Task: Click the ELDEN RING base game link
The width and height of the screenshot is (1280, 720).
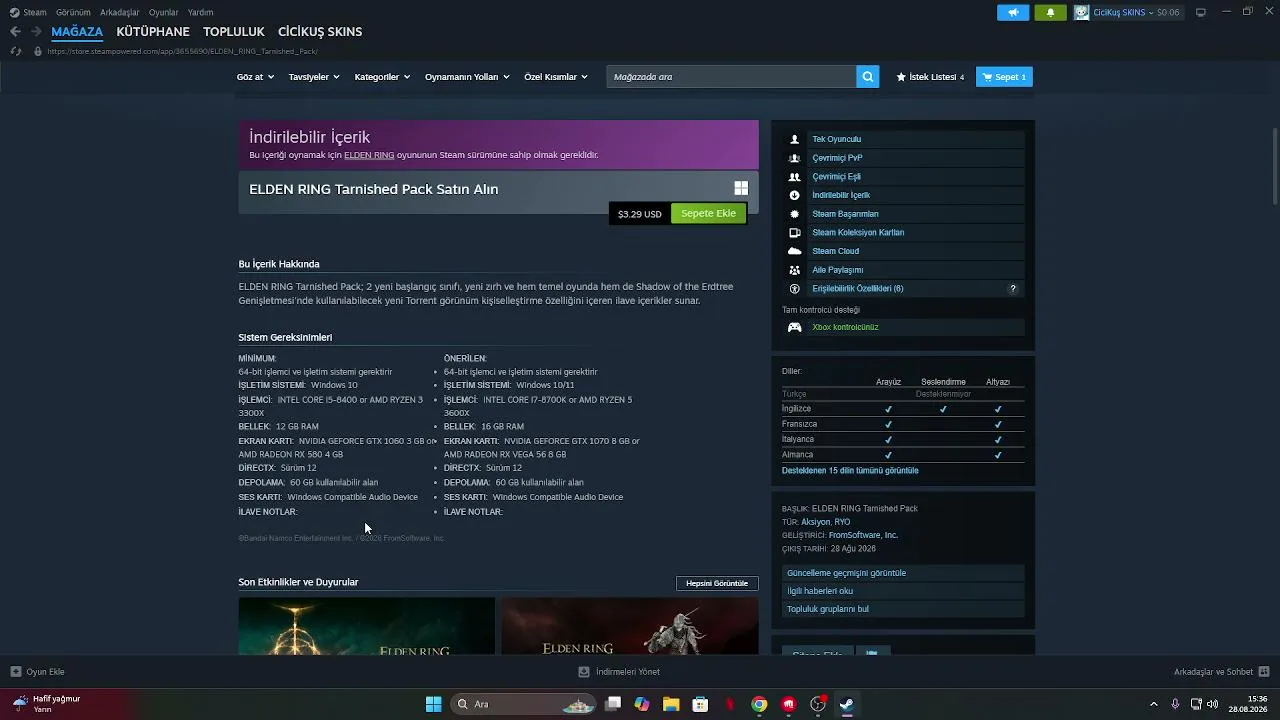Action: coord(369,155)
